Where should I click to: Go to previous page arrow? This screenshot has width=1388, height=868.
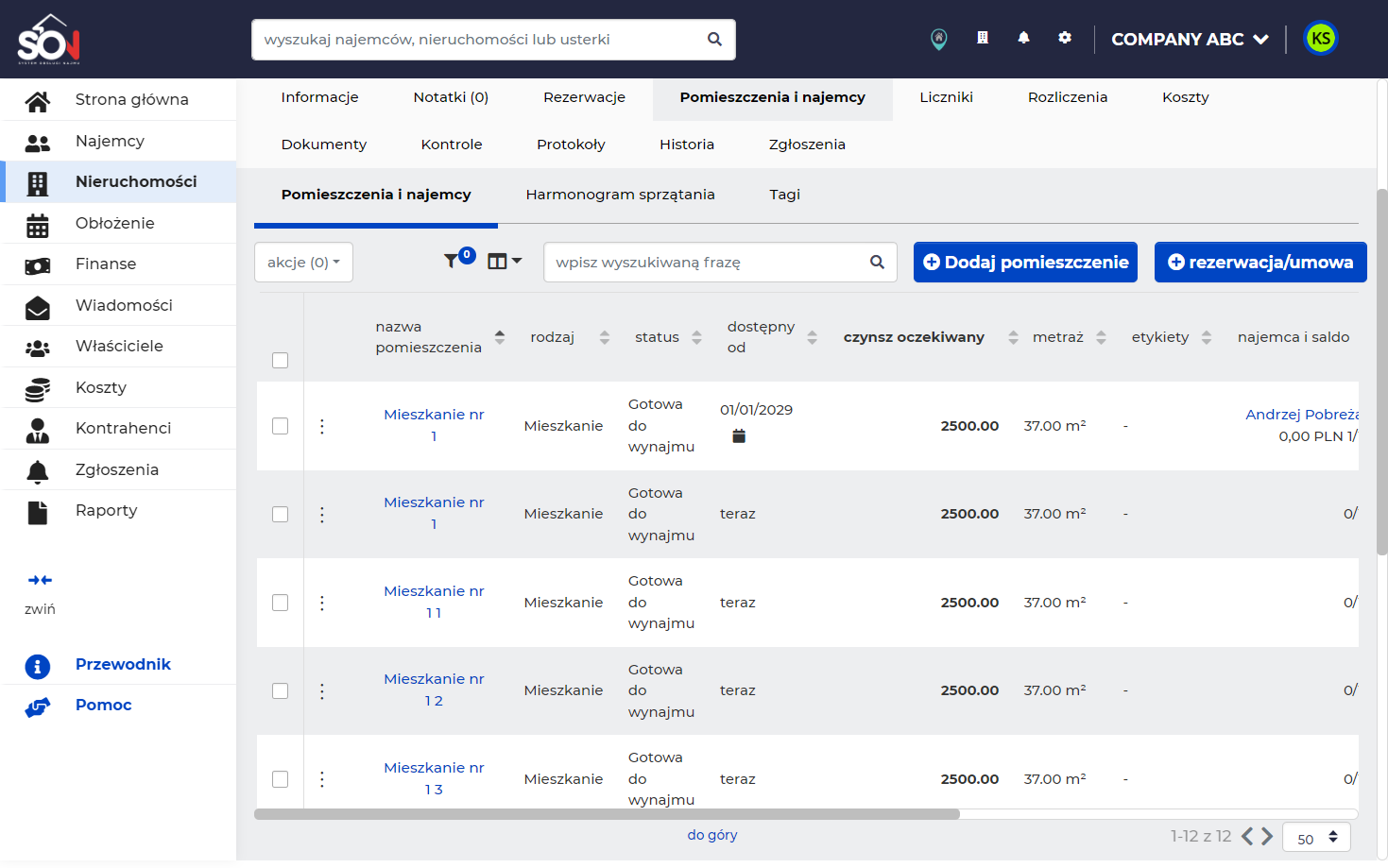point(1247,836)
